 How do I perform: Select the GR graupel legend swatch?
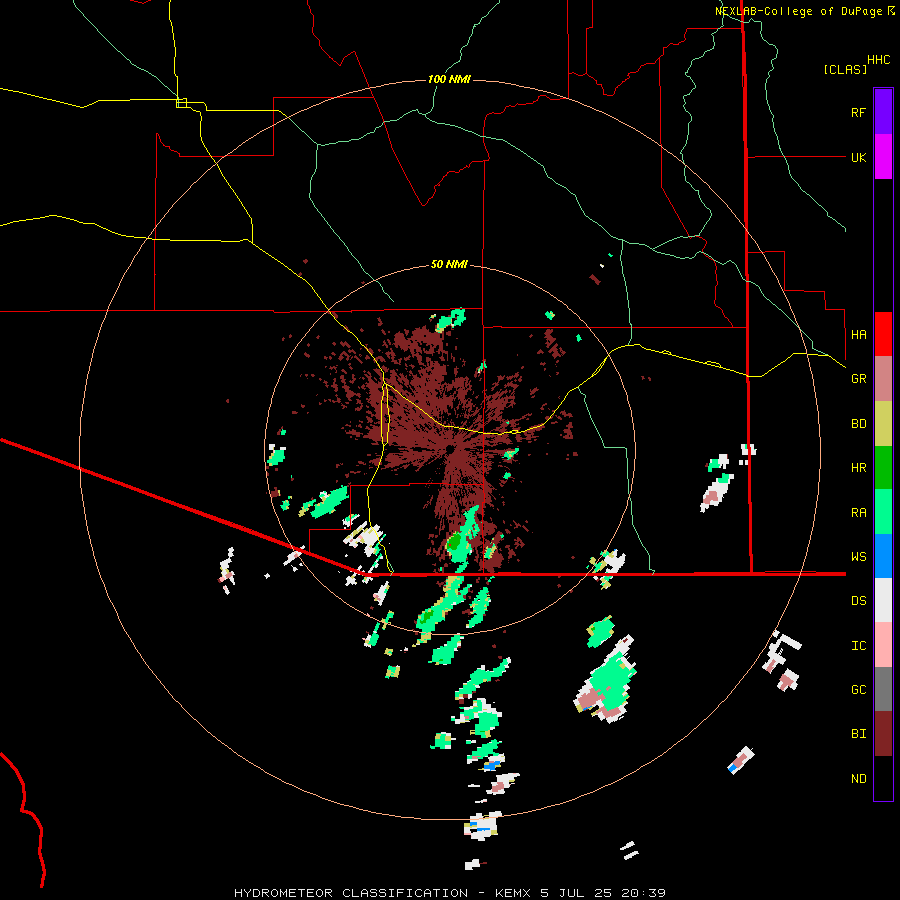(x=883, y=379)
